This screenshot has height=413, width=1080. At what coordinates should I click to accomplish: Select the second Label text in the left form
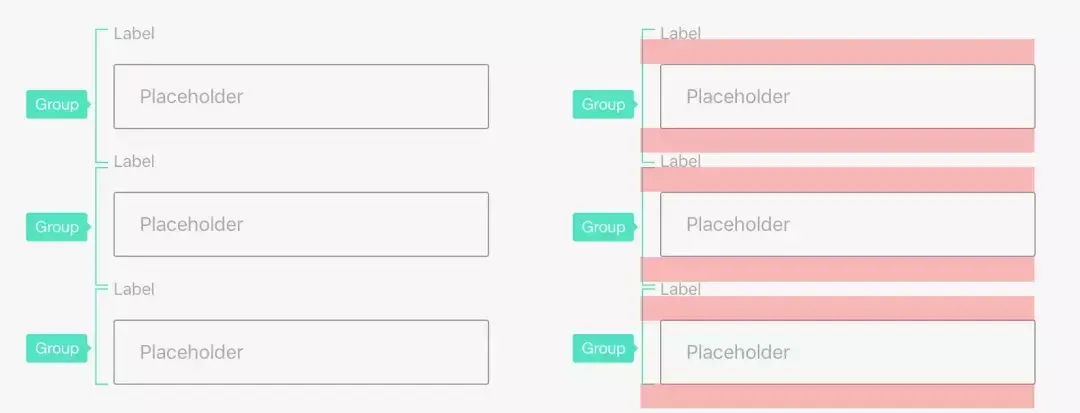(x=134, y=161)
